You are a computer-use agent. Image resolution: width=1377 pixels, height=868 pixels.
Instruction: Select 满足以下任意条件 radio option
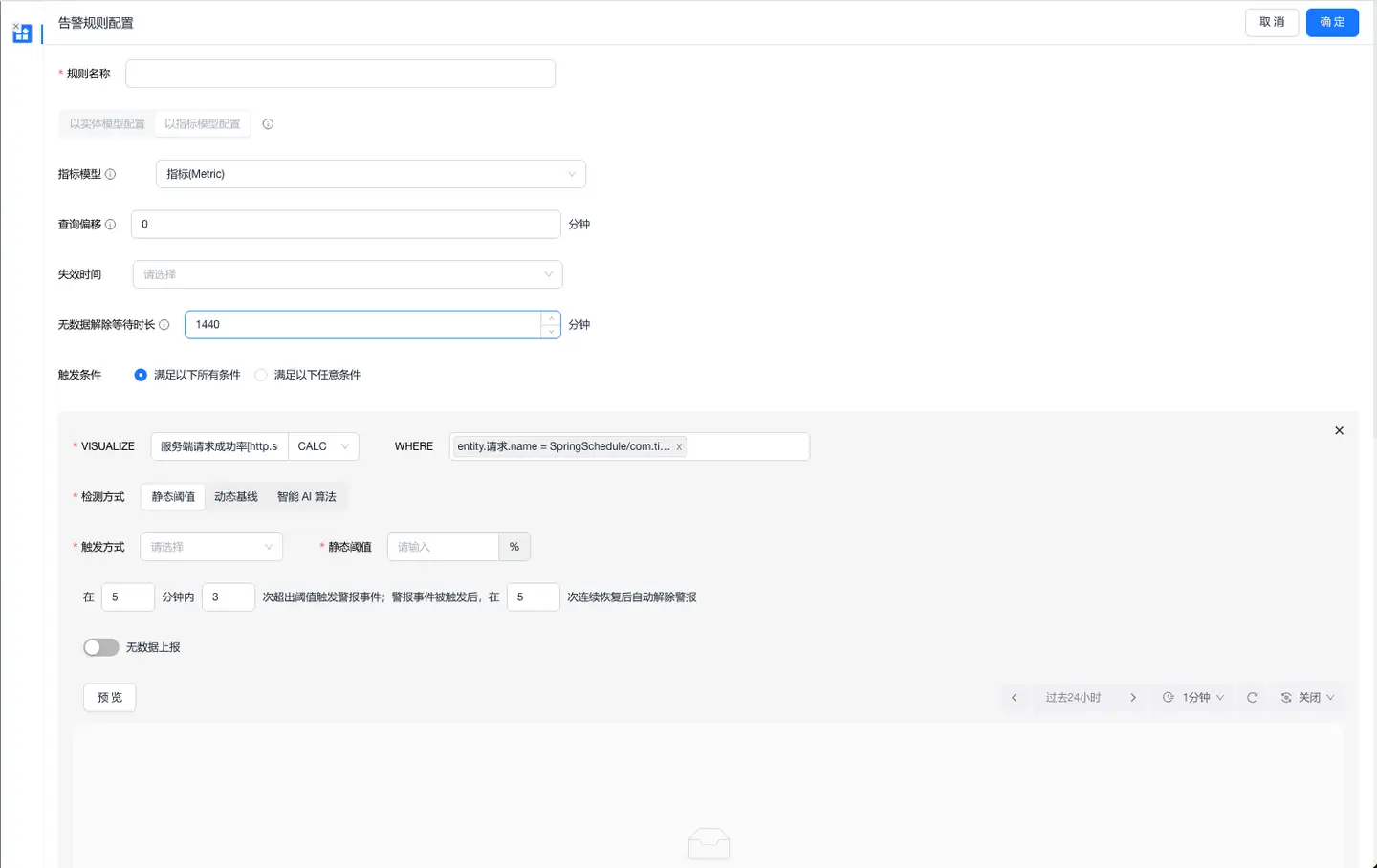coord(261,375)
